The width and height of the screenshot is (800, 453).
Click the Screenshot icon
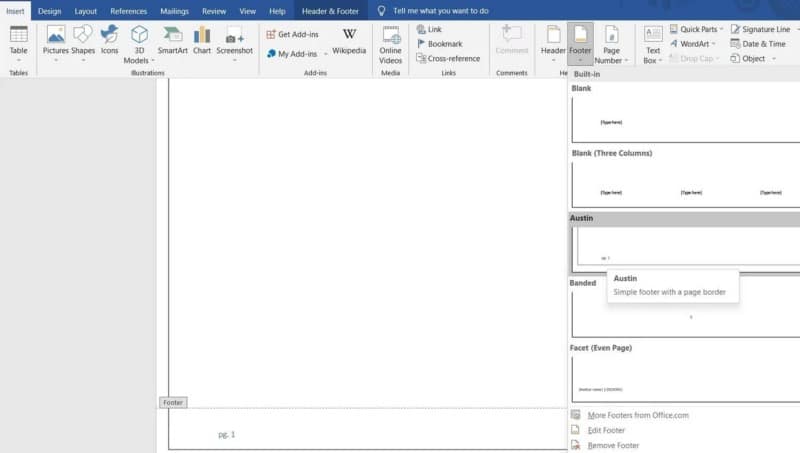click(234, 35)
